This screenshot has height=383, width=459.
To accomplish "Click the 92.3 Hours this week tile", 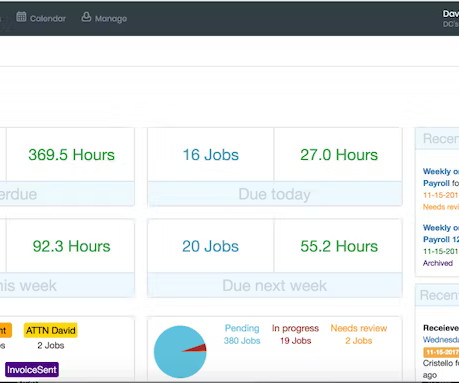I will (71, 246).
